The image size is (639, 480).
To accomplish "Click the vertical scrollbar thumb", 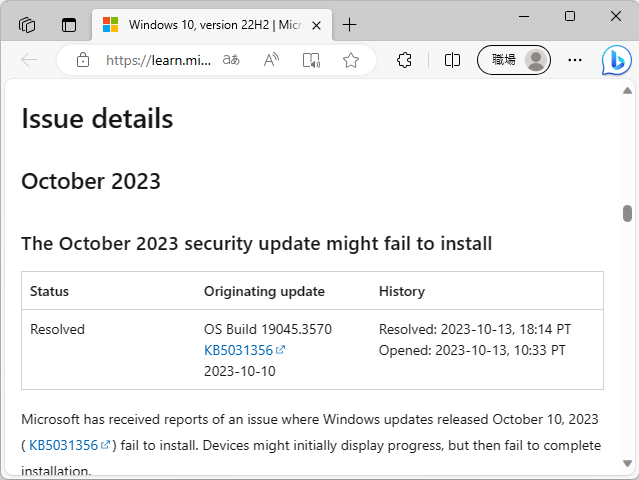I will coord(627,213).
